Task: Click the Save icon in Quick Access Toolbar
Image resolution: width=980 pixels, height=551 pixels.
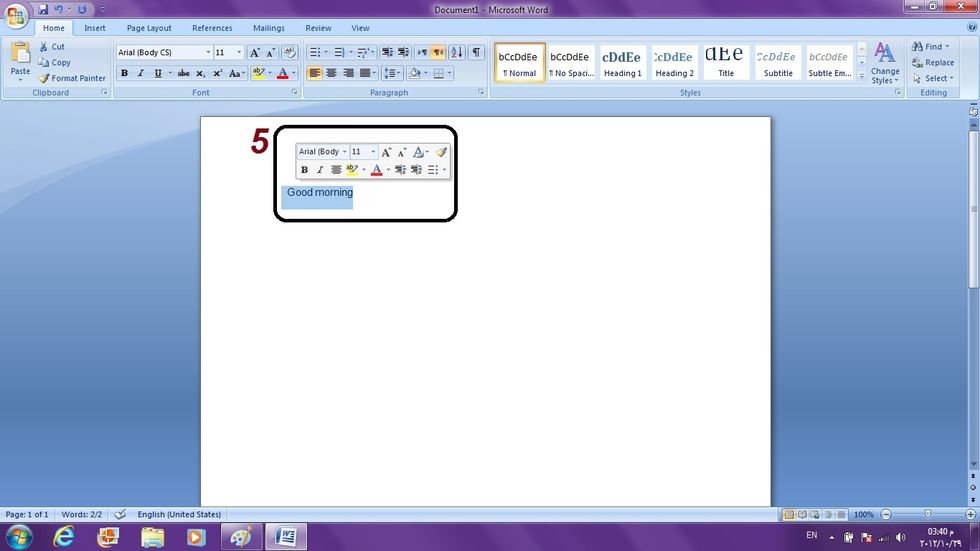Action: click(43, 9)
